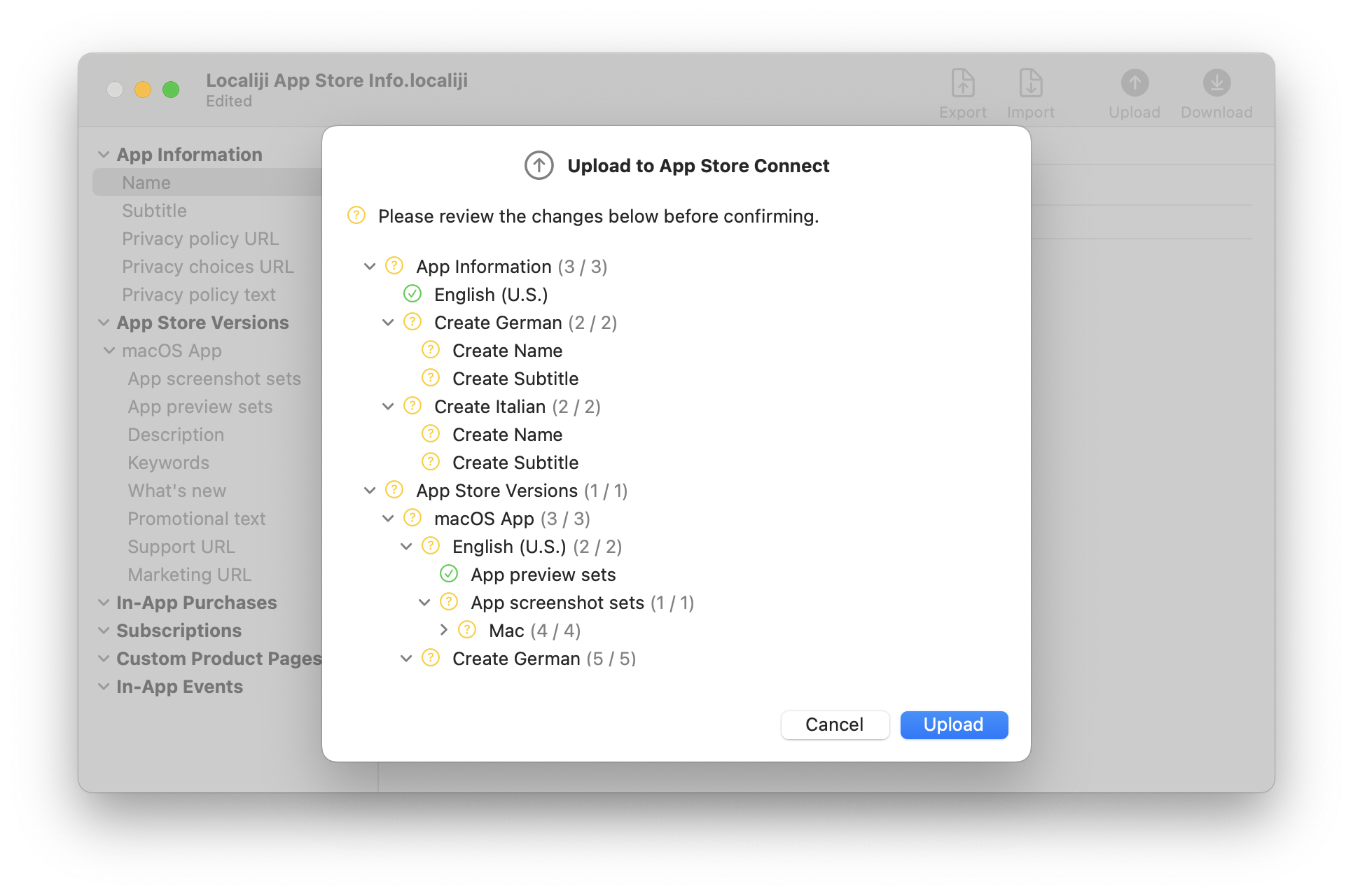1353x896 pixels.
Task: Click the status icon beside Create Name under Create German
Action: click(431, 350)
